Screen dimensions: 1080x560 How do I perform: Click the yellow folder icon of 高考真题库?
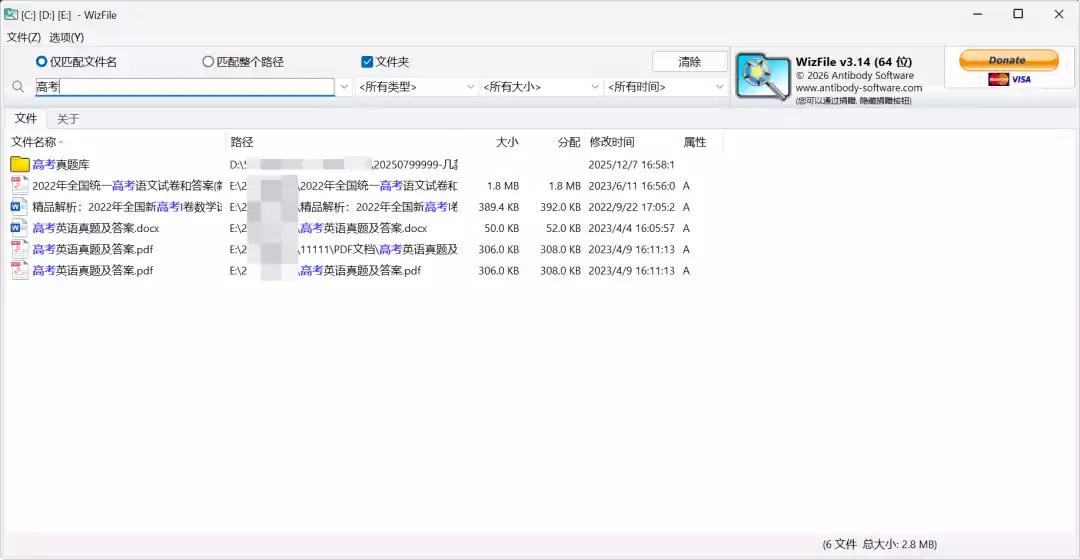click(x=20, y=164)
